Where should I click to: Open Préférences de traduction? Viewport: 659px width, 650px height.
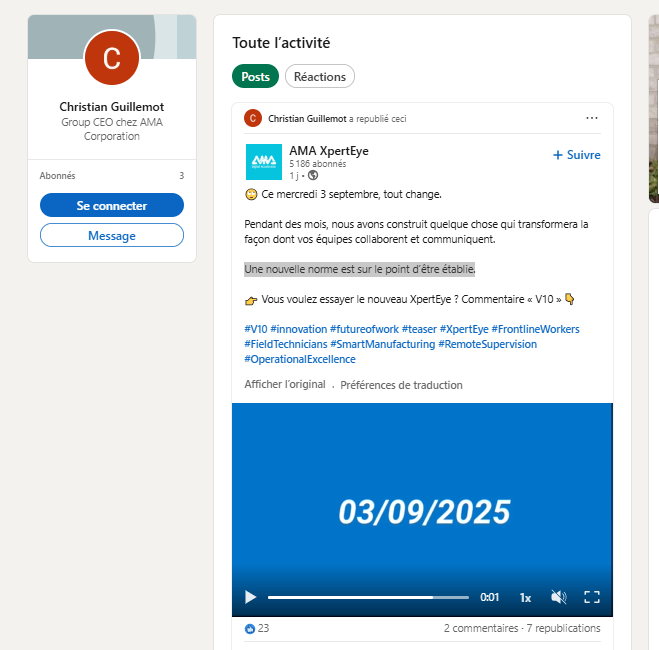(401, 385)
